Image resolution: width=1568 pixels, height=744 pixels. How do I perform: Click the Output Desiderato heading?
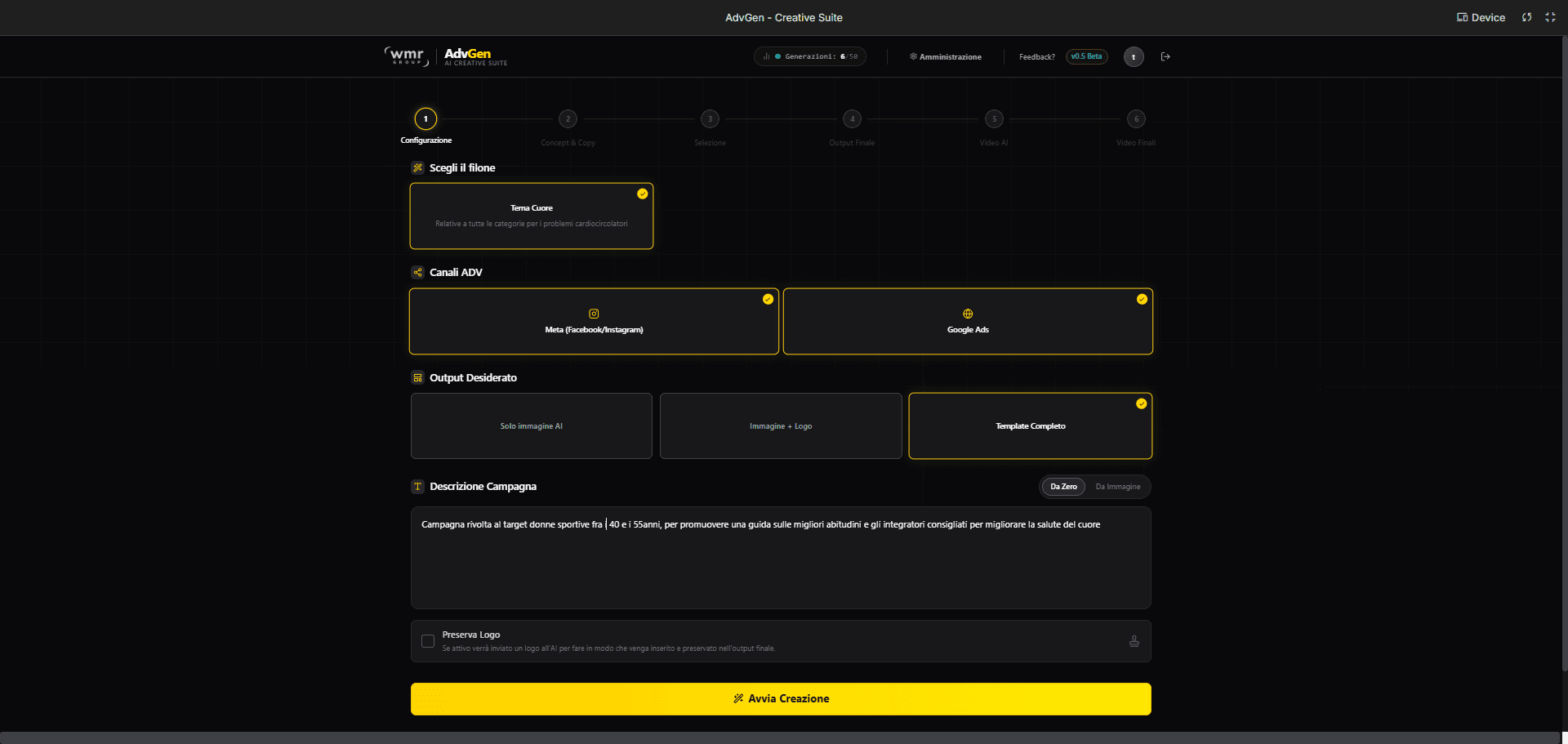(x=473, y=377)
